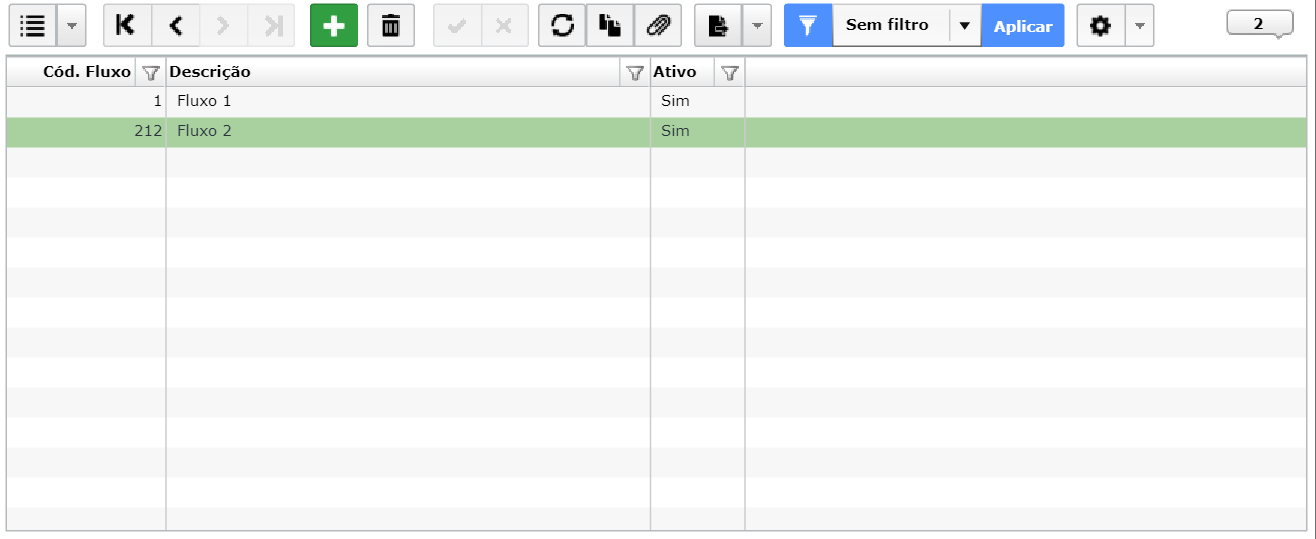
Task: Expand the export options dropdown
Action: (x=757, y=26)
